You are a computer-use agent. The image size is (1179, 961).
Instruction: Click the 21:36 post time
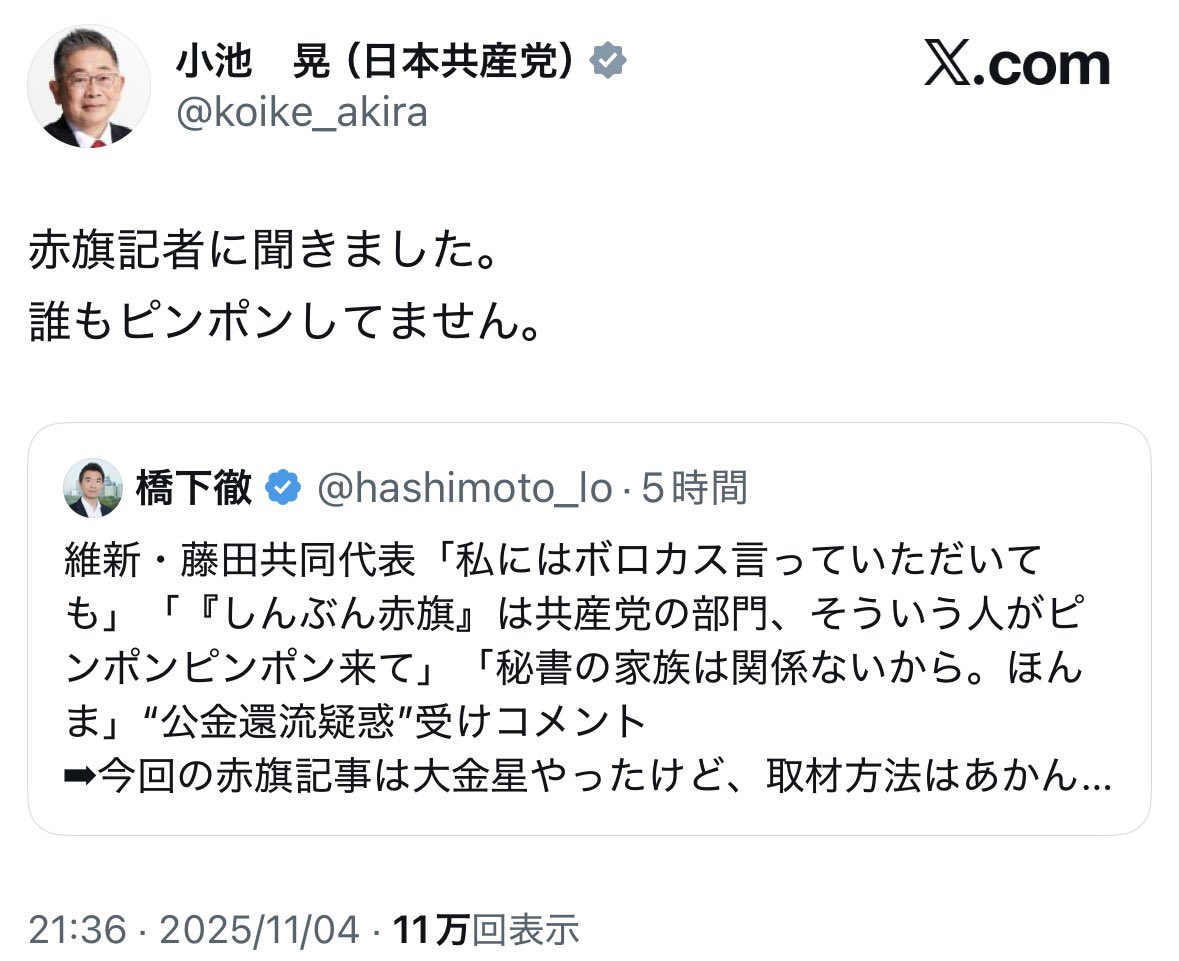coord(77,930)
